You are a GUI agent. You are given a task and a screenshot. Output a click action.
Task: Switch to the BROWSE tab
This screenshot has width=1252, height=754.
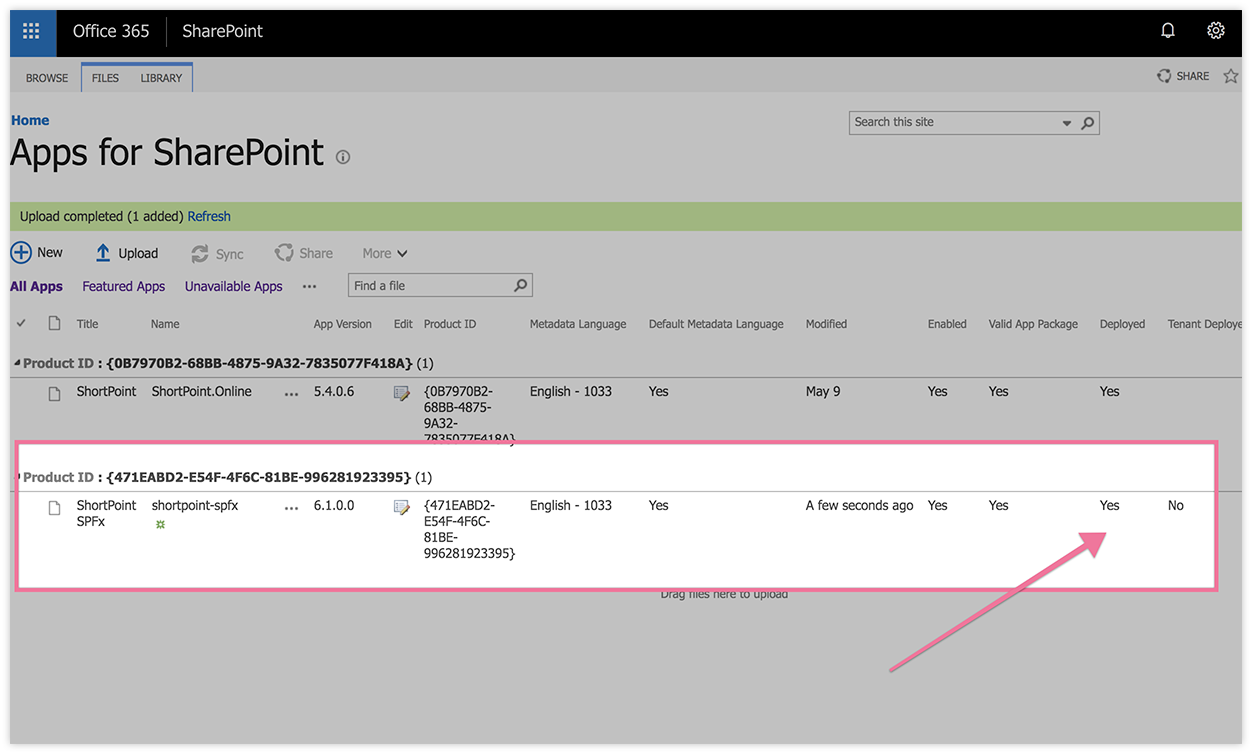[x=46, y=77]
